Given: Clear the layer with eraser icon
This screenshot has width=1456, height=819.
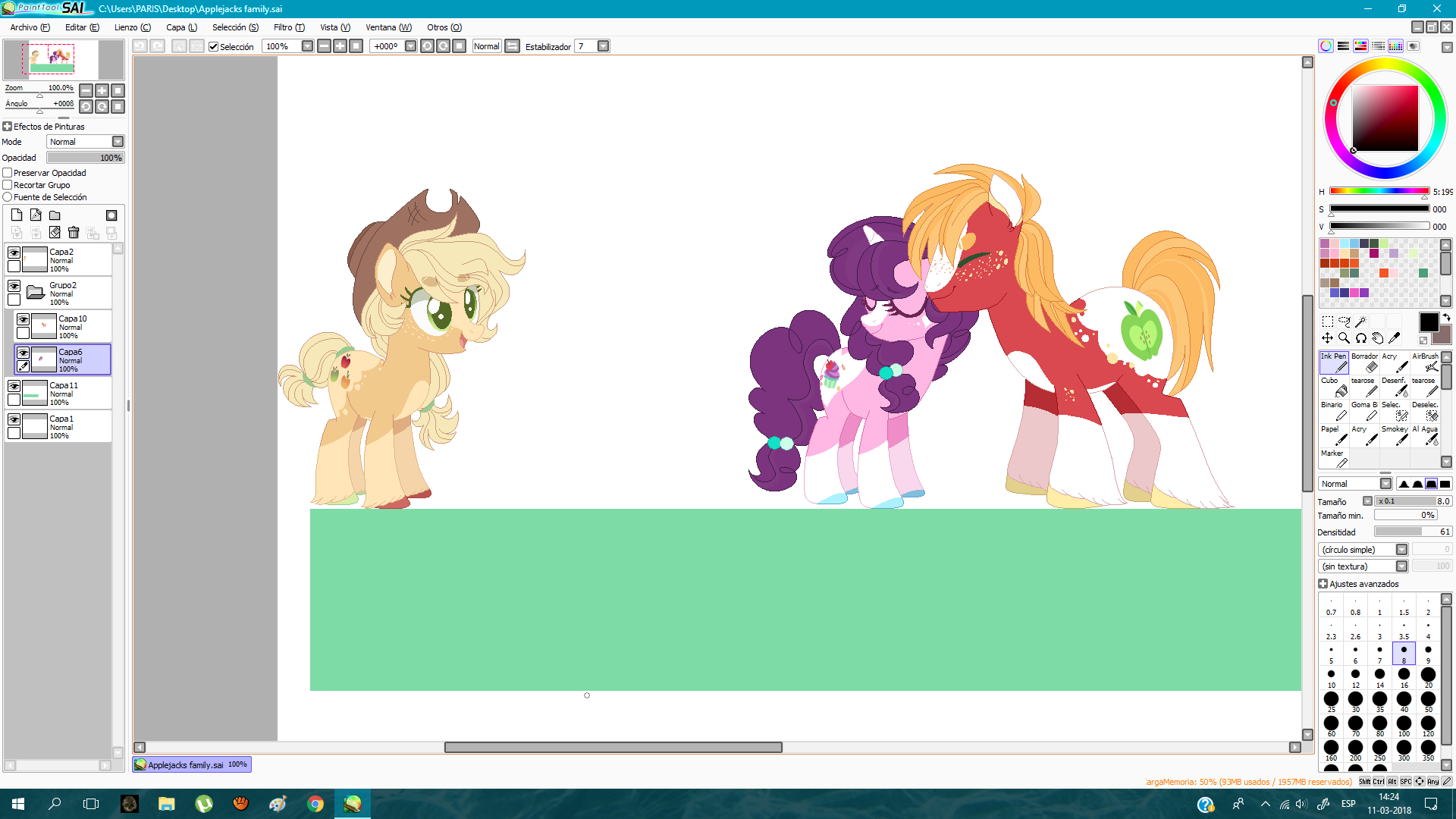Looking at the screenshot, I should point(55,232).
